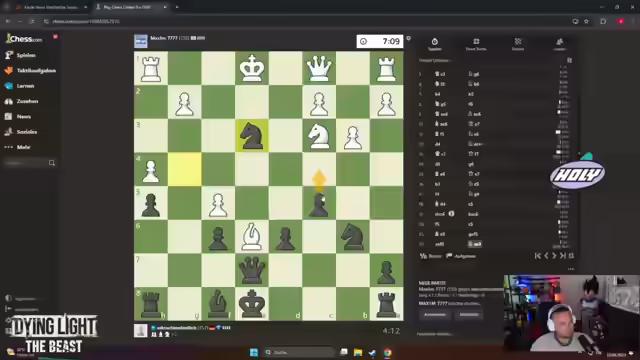Select the black queen on e7
This screenshot has height=360, width=640.
click(252, 270)
